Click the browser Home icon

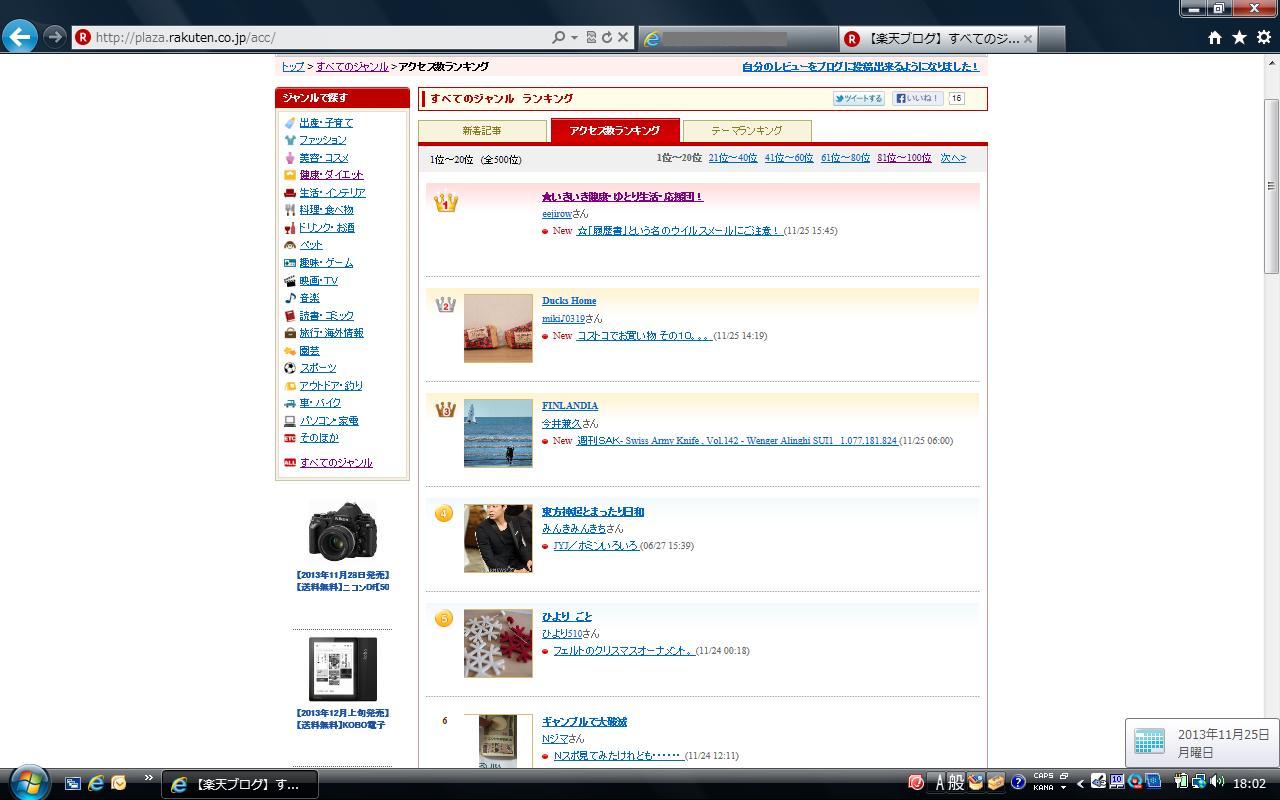click(1214, 38)
